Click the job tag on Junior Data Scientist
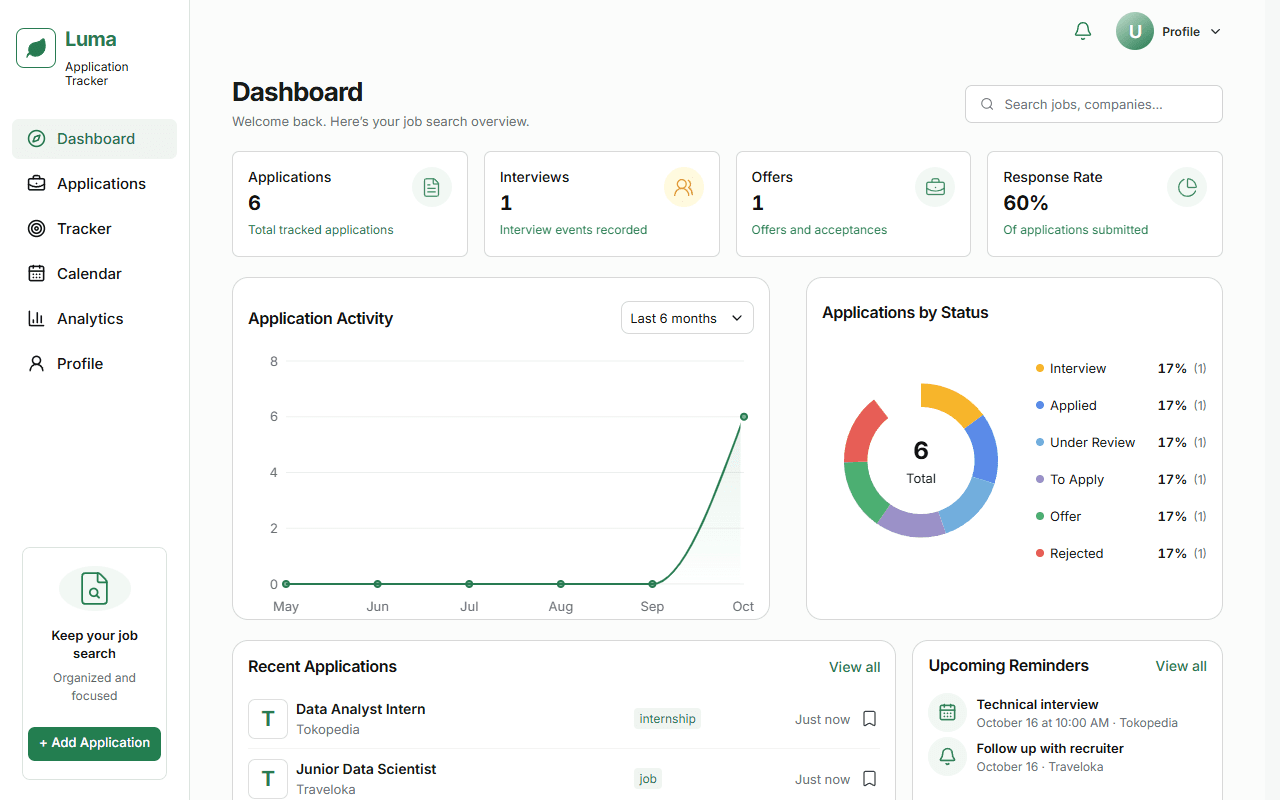Viewport: 1280px width, 800px height. pos(648,779)
